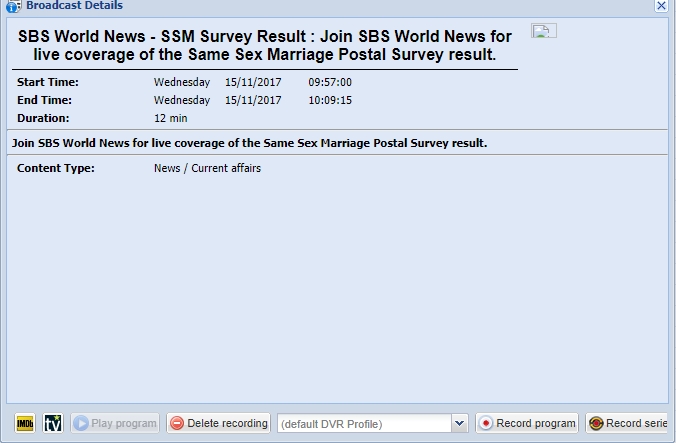Click the Duration label
The image size is (676, 443).
(x=43, y=118)
